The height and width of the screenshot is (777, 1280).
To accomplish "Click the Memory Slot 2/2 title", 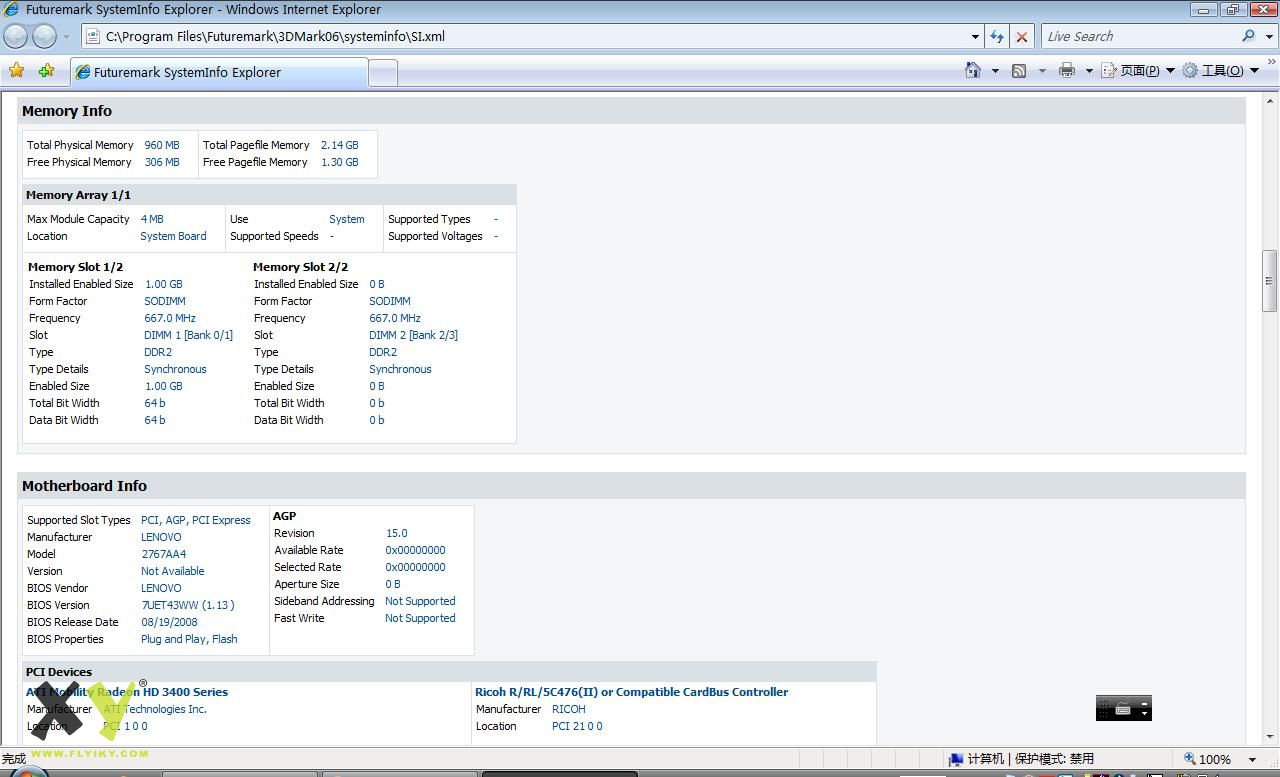I will click(x=301, y=267).
